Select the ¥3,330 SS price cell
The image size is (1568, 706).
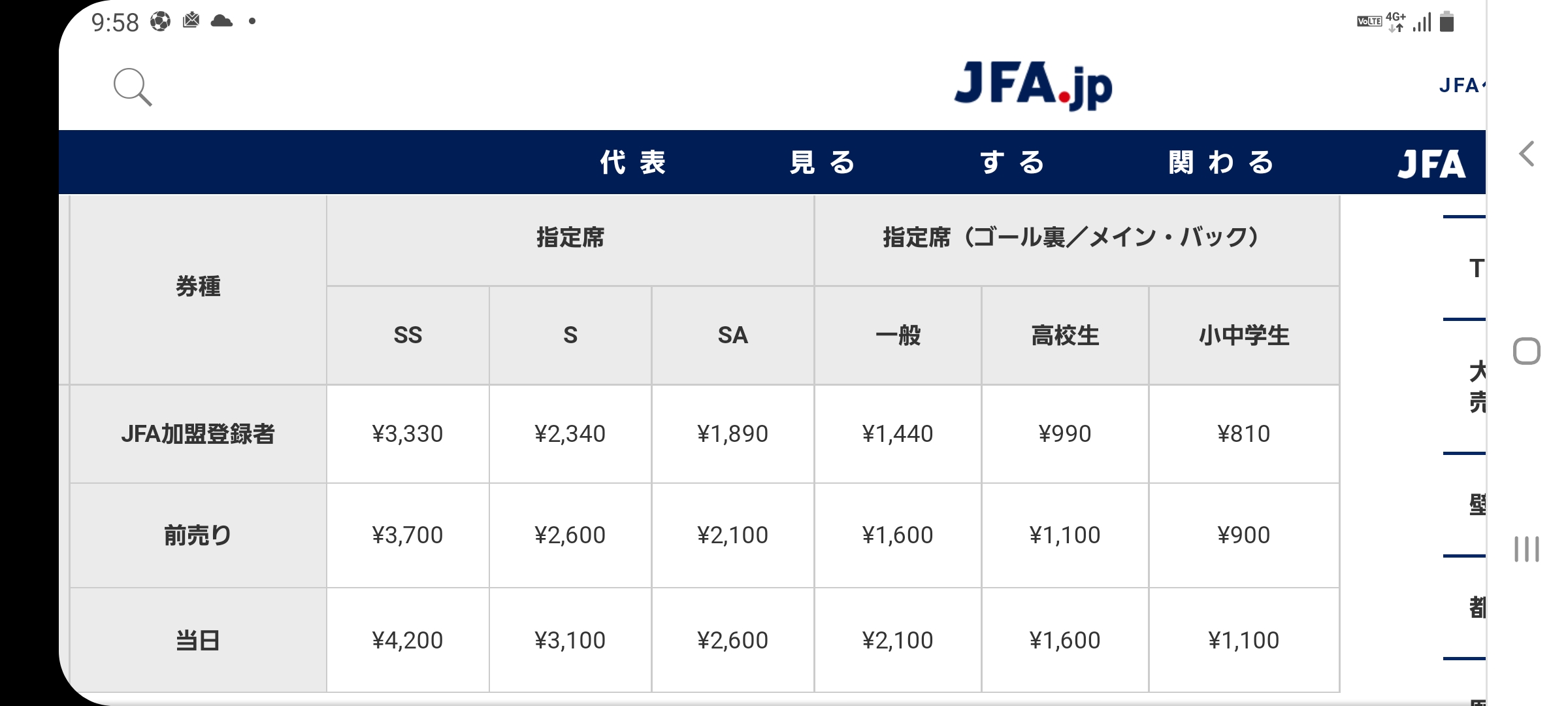(408, 434)
